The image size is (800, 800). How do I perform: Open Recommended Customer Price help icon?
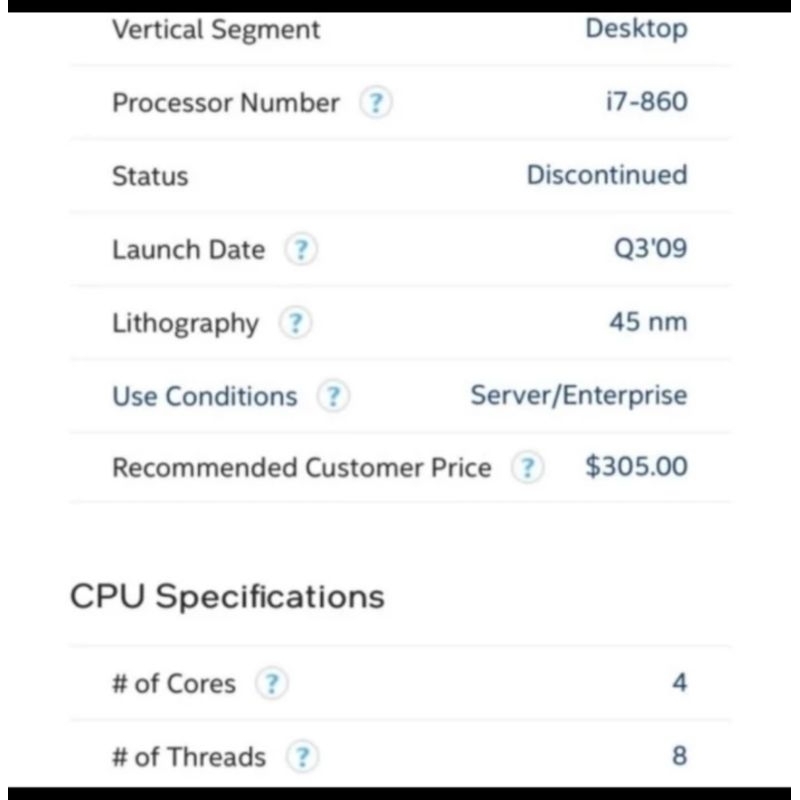[527, 468]
